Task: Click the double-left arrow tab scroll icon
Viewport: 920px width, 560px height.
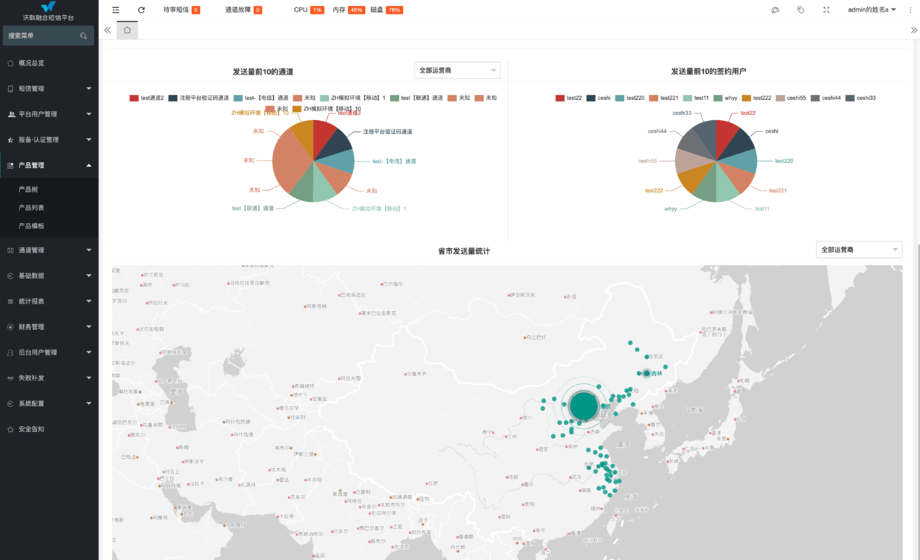Action: (107, 30)
